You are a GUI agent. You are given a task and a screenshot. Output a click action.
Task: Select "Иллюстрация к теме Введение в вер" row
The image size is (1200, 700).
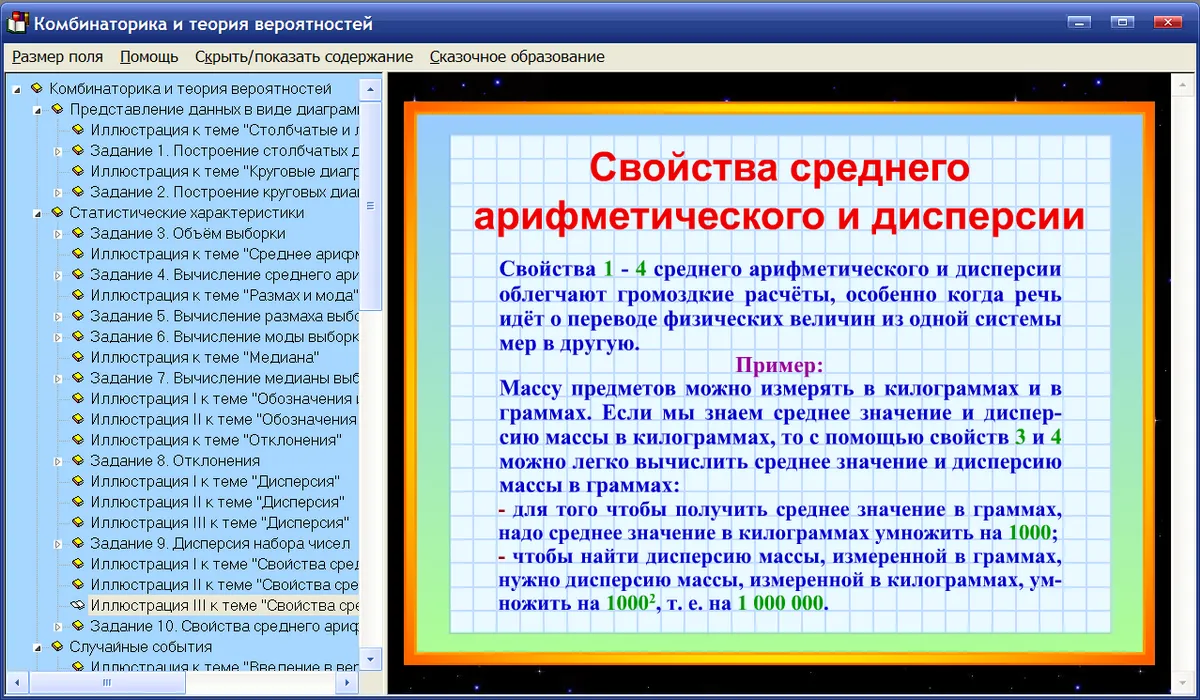(x=224, y=666)
